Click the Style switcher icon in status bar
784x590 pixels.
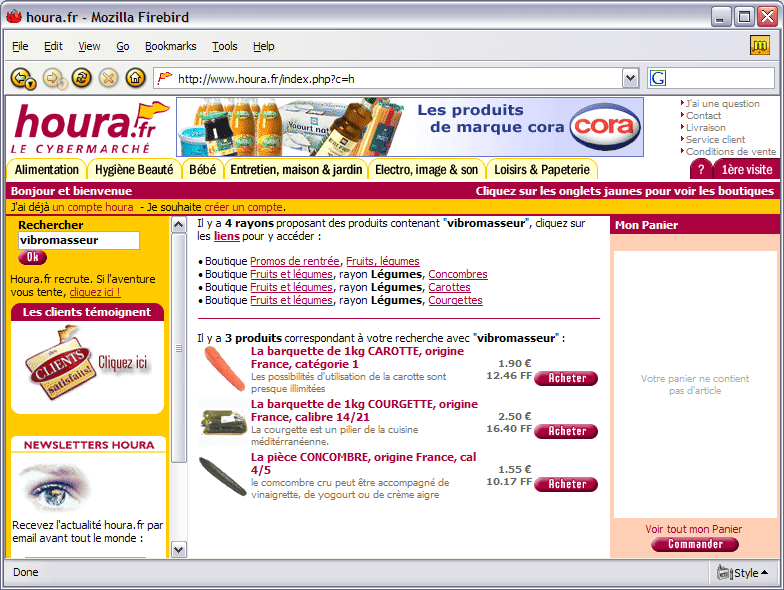pos(724,572)
